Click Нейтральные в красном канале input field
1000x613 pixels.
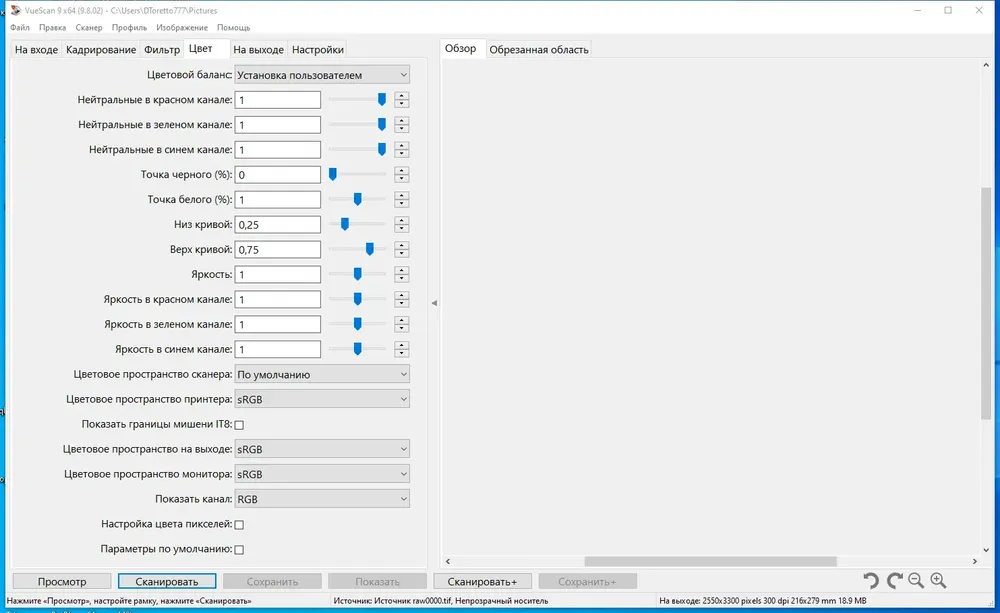click(277, 100)
